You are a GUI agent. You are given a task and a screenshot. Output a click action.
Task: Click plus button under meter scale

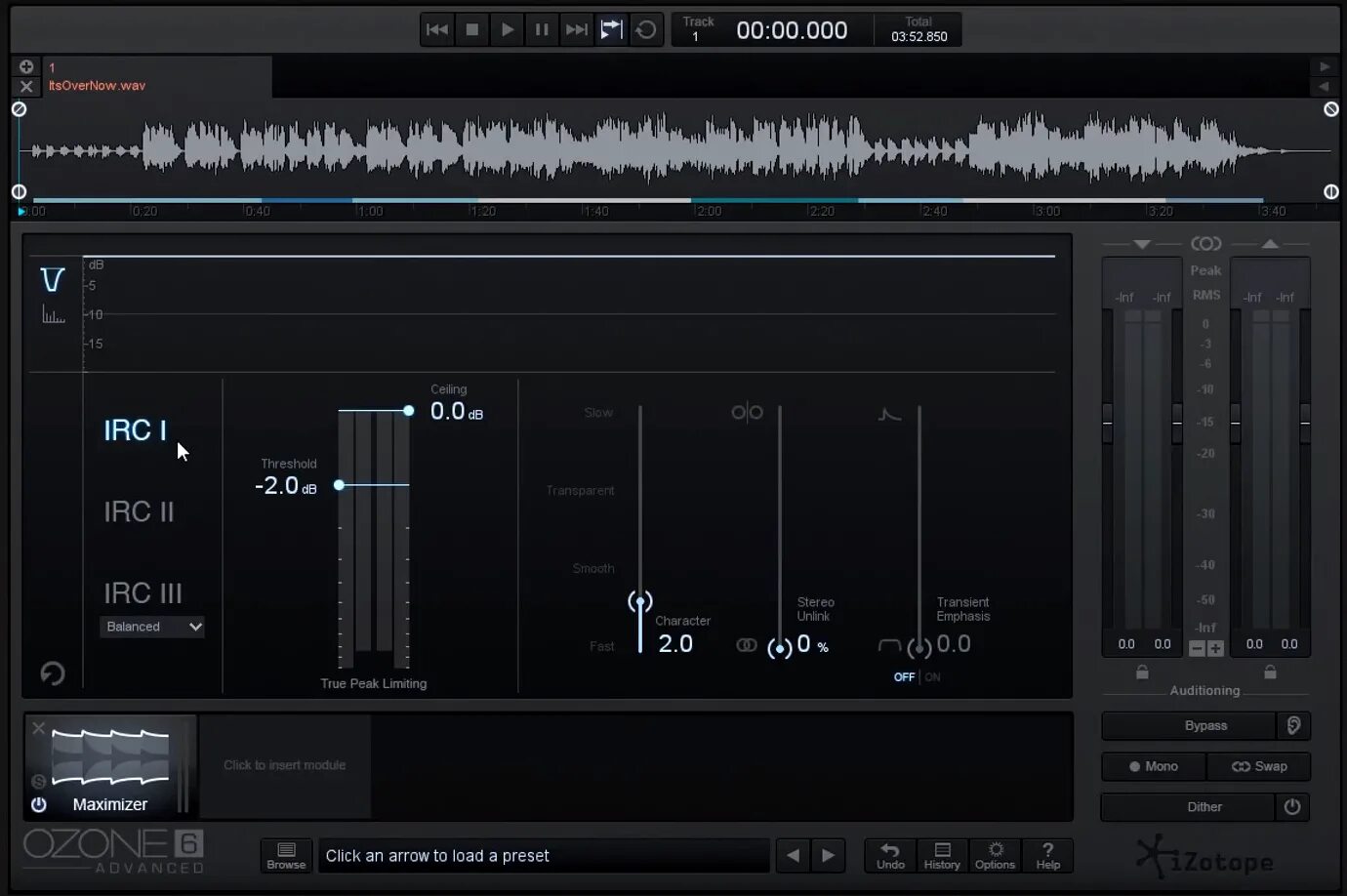pos(1215,649)
